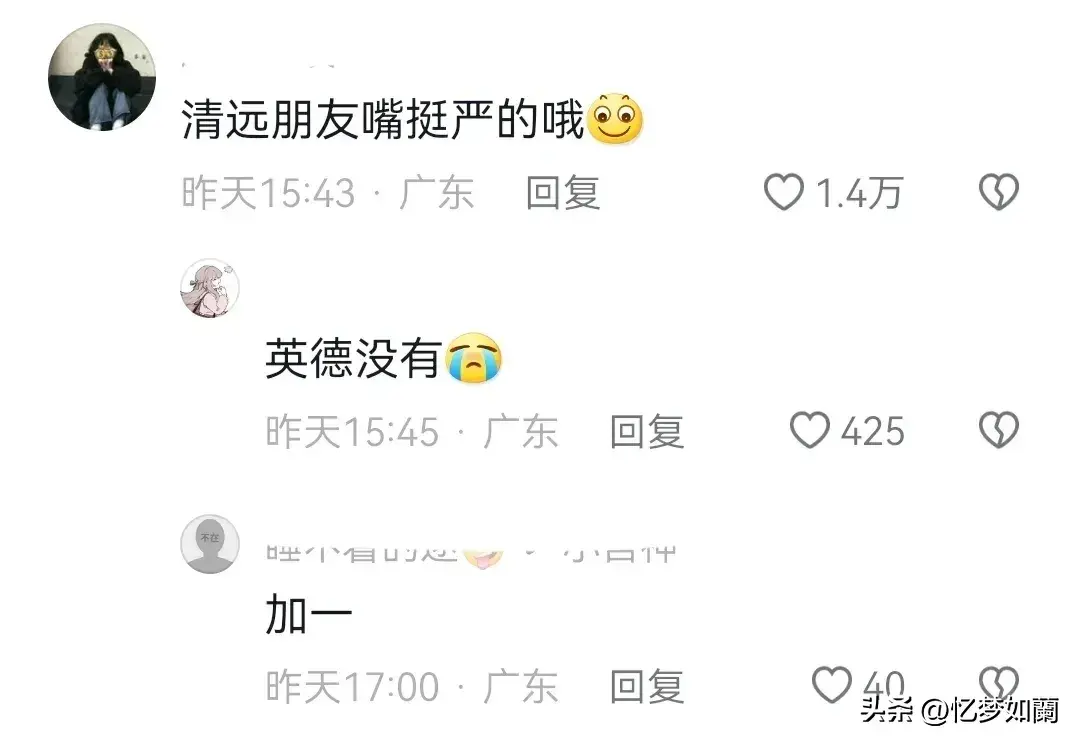Tap the 昨天15:43 · 广东 timestamp
Image resolution: width=1080 pixels, height=745 pixels.
(327, 192)
